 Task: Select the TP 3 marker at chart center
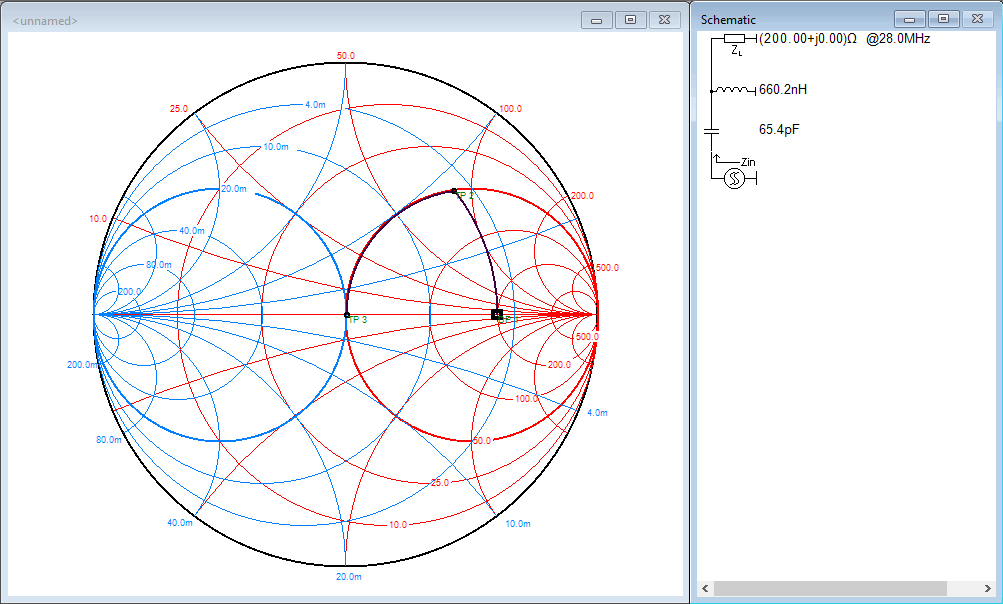coord(347,315)
